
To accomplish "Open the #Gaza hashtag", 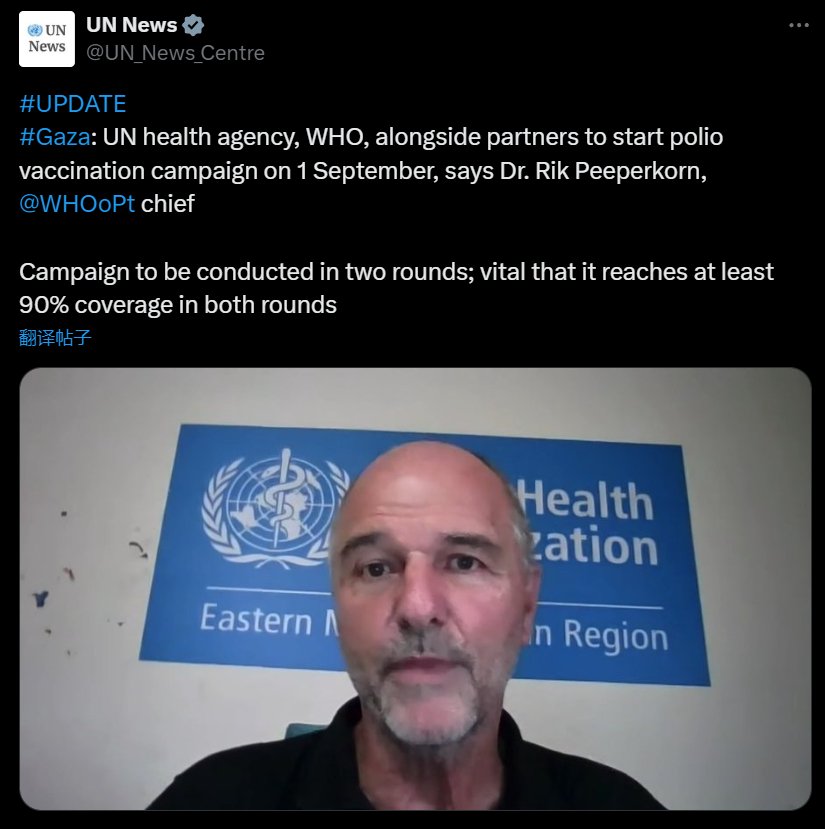I will 54,137.
